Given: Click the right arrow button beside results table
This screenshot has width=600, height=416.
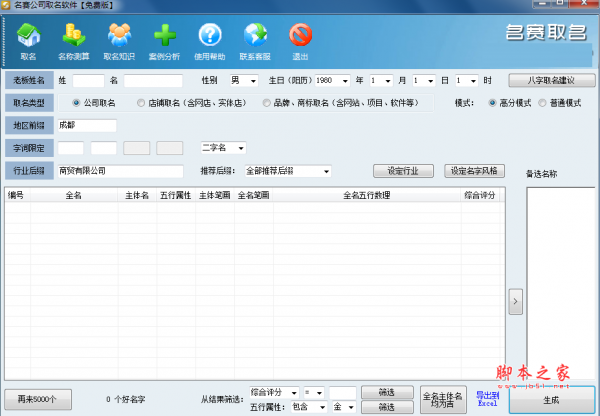Looking at the screenshot, I should click(x=515, y=299).
